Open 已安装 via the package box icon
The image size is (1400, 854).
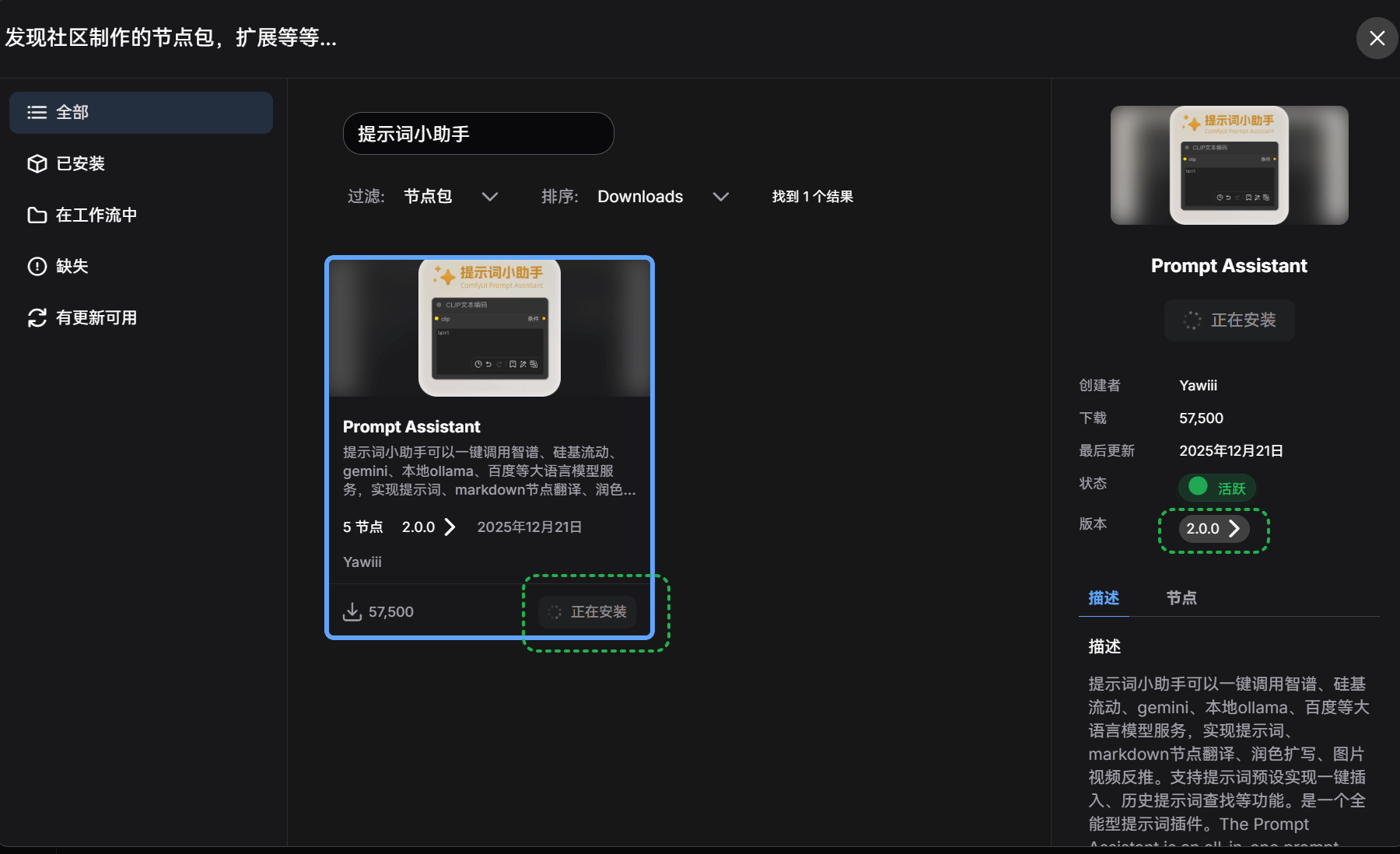click(37, 163)
